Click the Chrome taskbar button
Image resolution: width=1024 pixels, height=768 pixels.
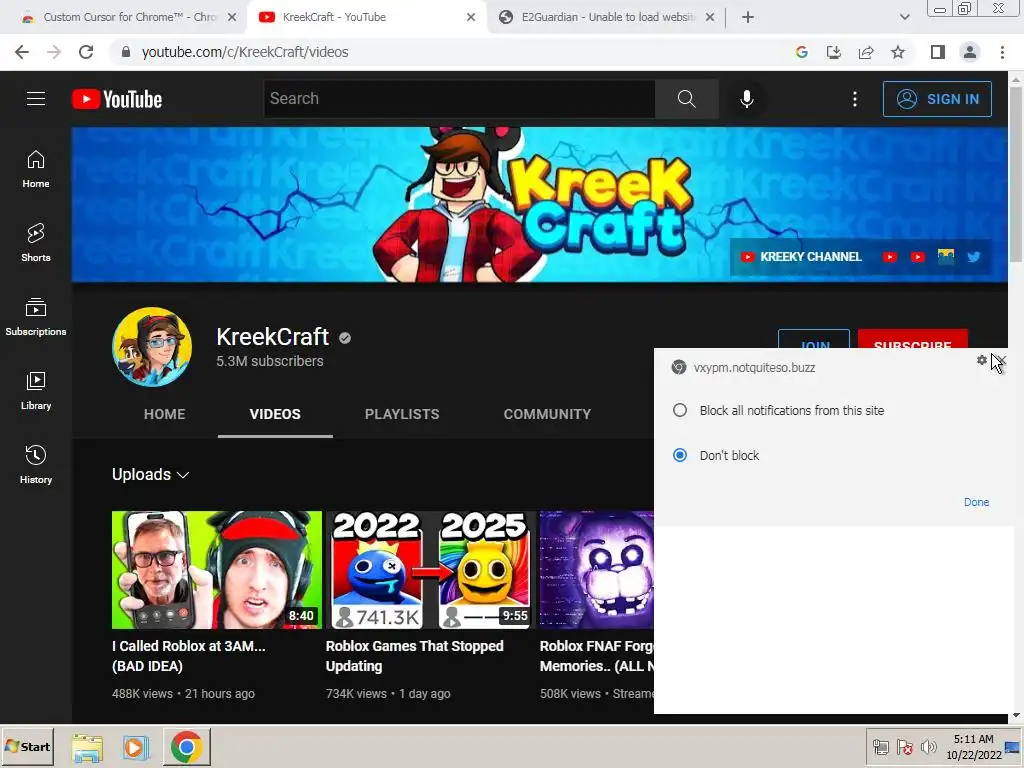[x=187, y=747]
